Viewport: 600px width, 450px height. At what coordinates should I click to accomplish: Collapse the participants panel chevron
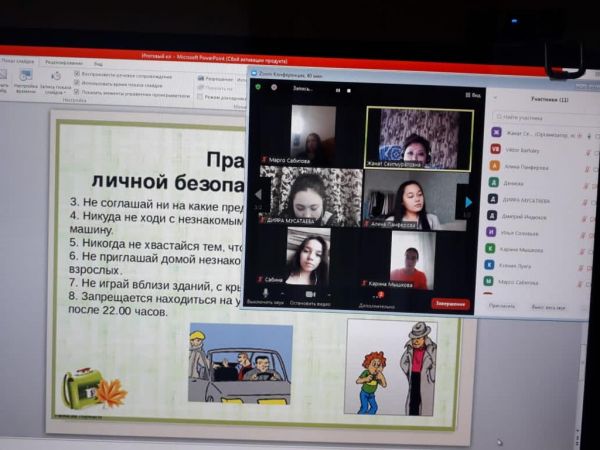coord(498,101)
